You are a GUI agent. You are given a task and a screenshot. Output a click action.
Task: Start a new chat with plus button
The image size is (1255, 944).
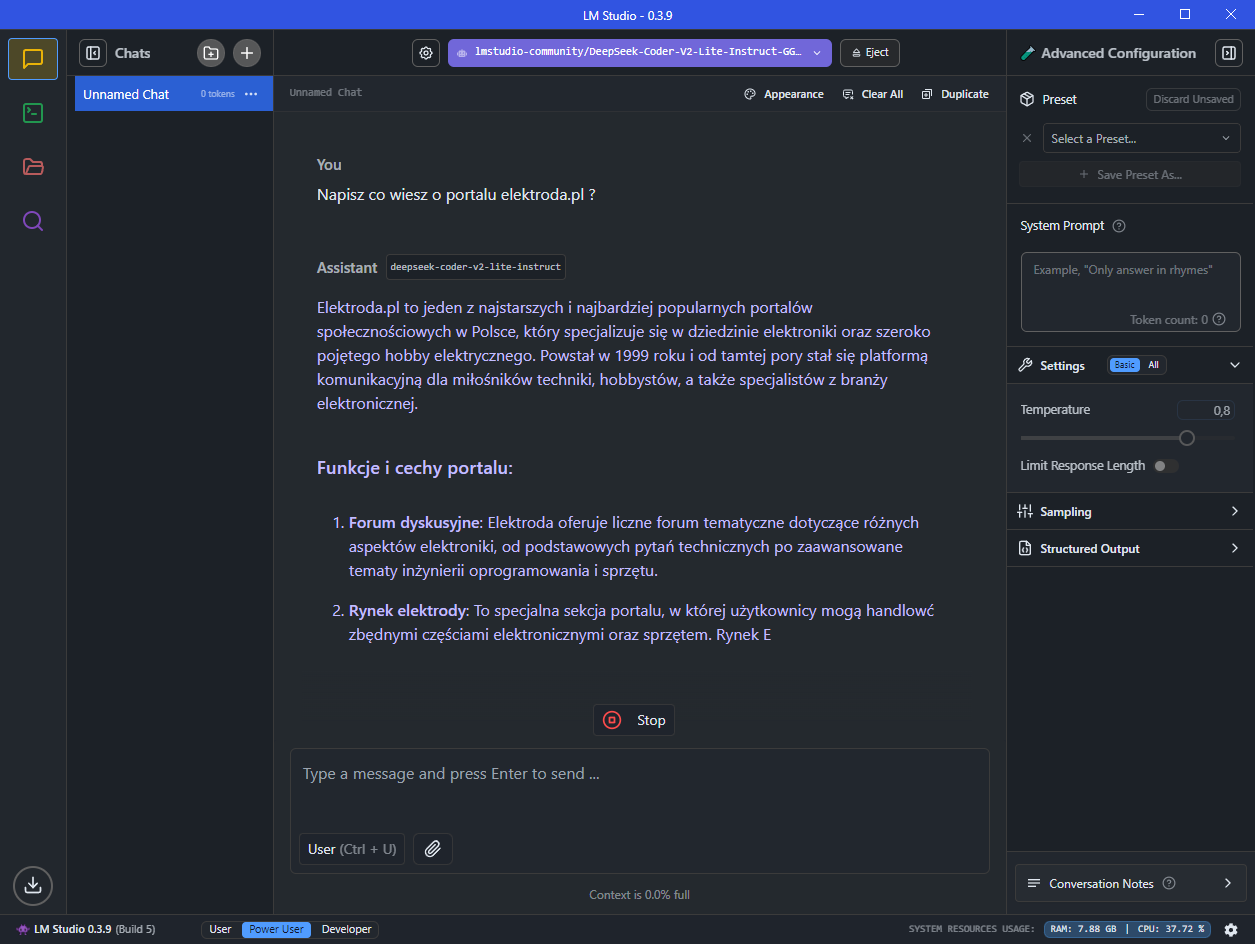tap(247, 53)
